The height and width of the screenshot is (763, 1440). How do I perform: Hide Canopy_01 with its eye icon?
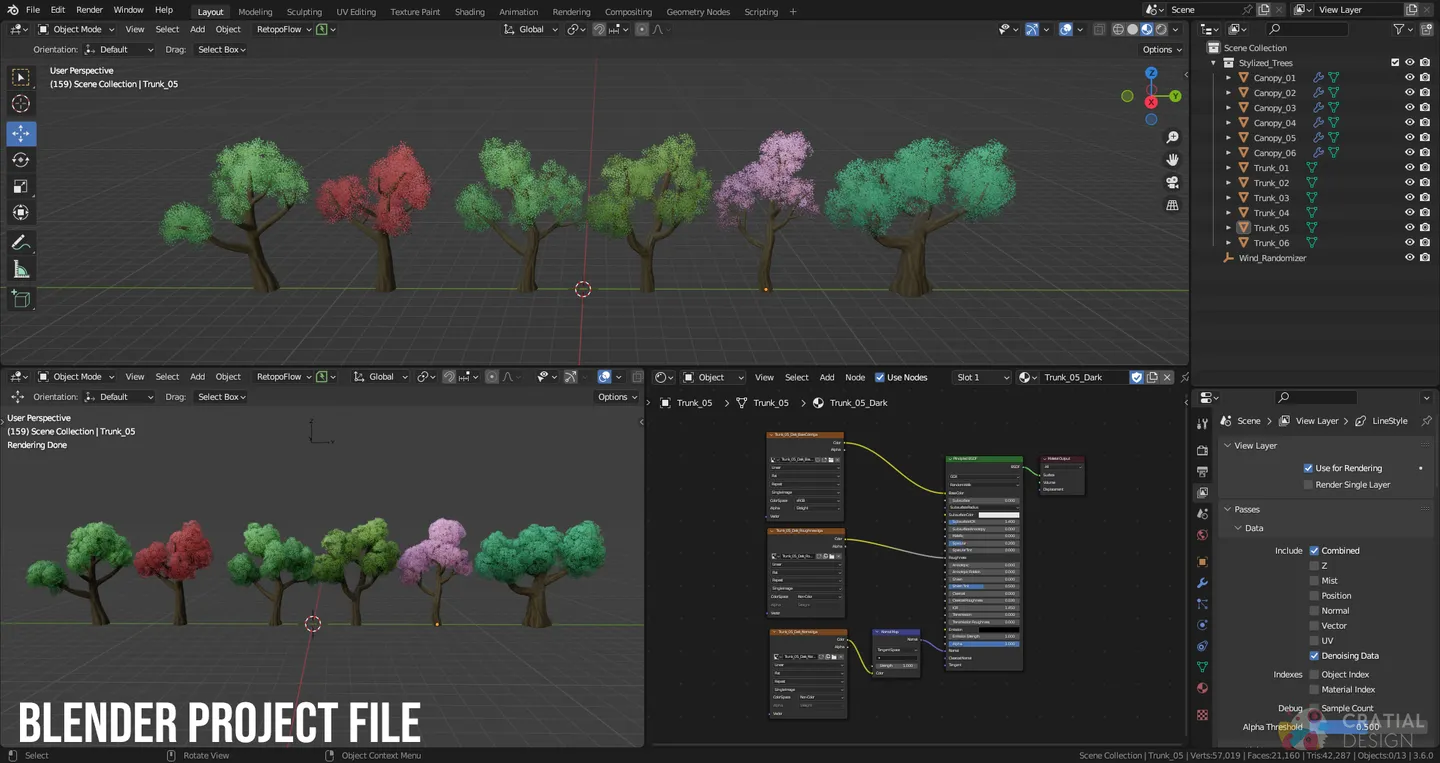[x=1409, y=78]
